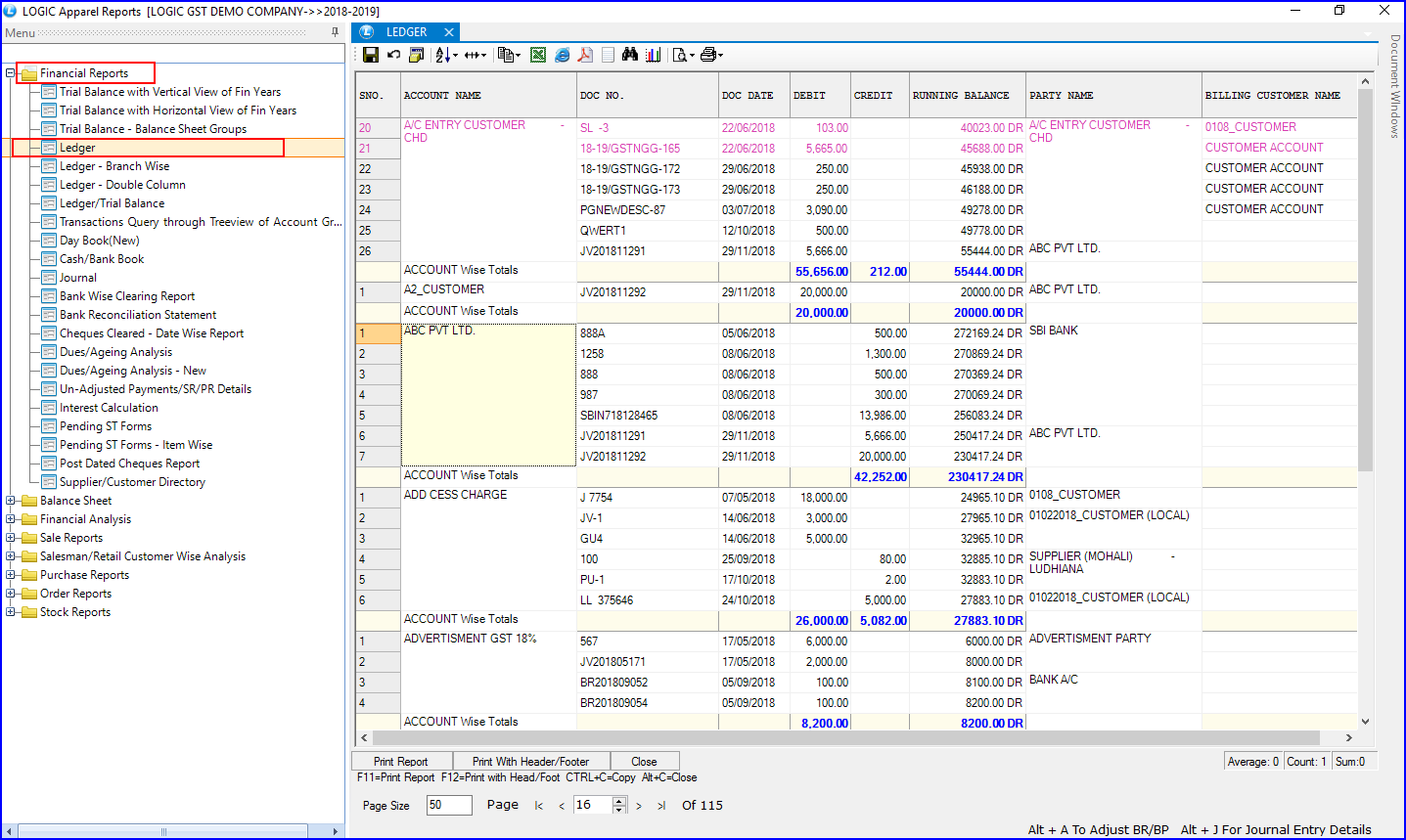
Task: Click the DOC DATE column header
Action: tap(753, 96)
